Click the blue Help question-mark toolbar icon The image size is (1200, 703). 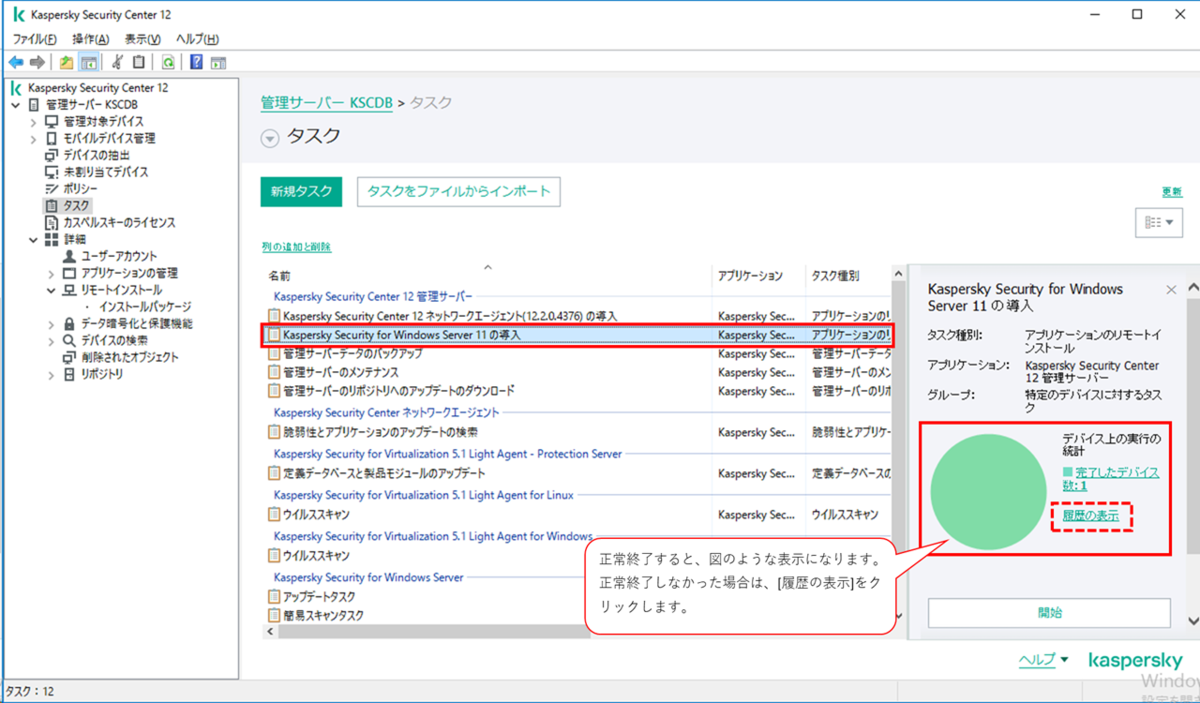tap(197, 62)
